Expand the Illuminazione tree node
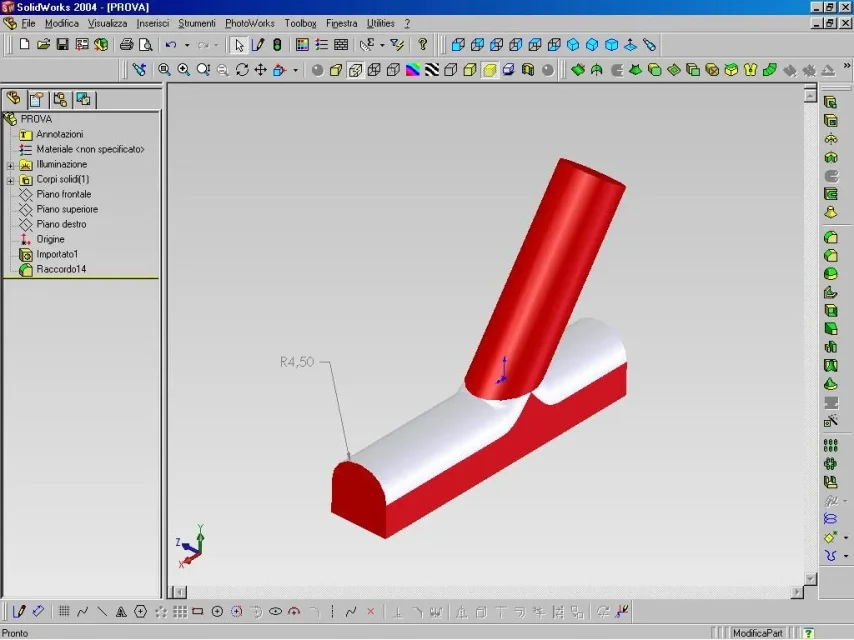The width and height of the screenshot is (854, 640). [x=10, y=164]
